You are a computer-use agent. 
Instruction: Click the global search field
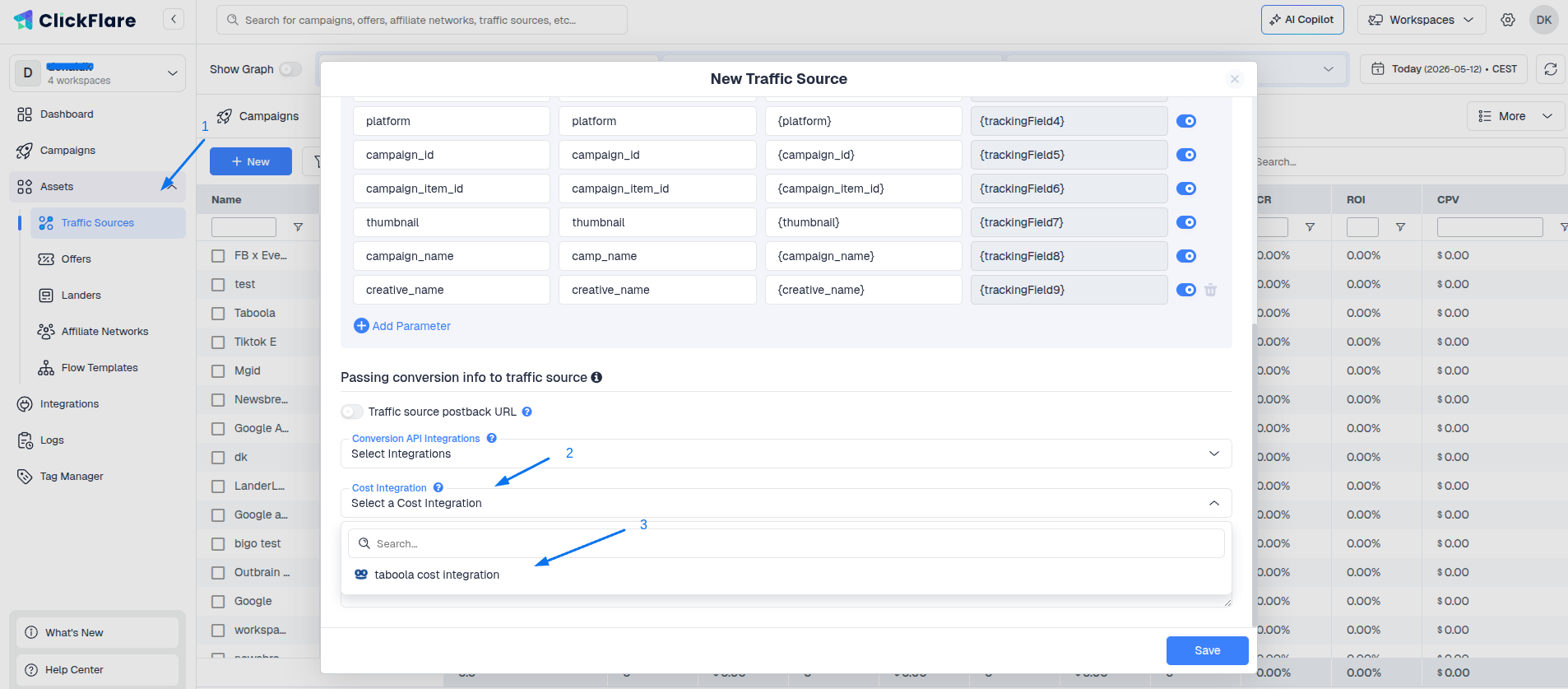422,20
